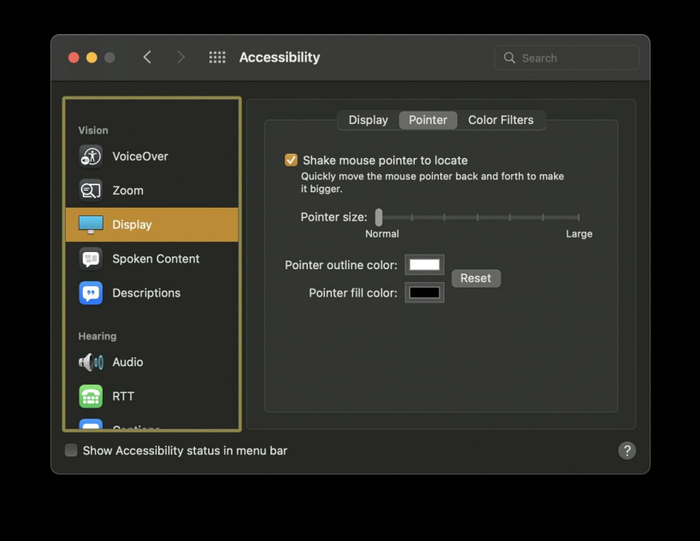Image resolution: width=700 pixels, height=541 pixels.
Task: Click the Display monitor icon
Action: 91,224
